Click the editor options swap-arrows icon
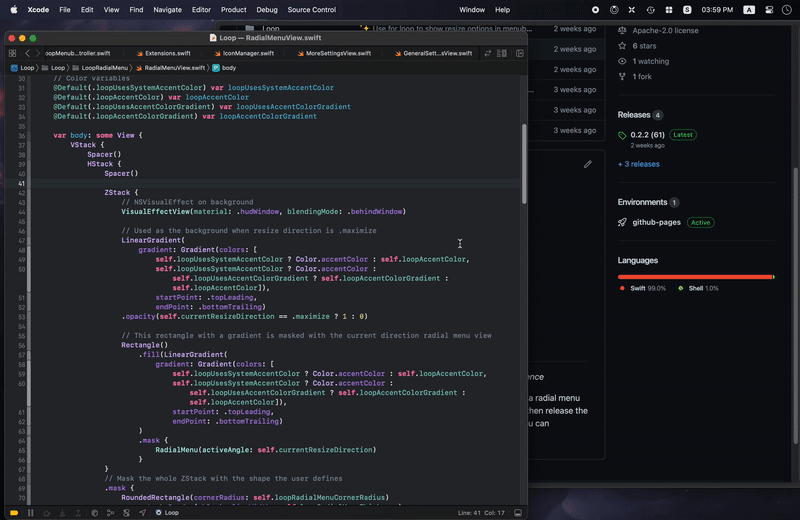The image size is (800, 520). (x=488, y=53)
